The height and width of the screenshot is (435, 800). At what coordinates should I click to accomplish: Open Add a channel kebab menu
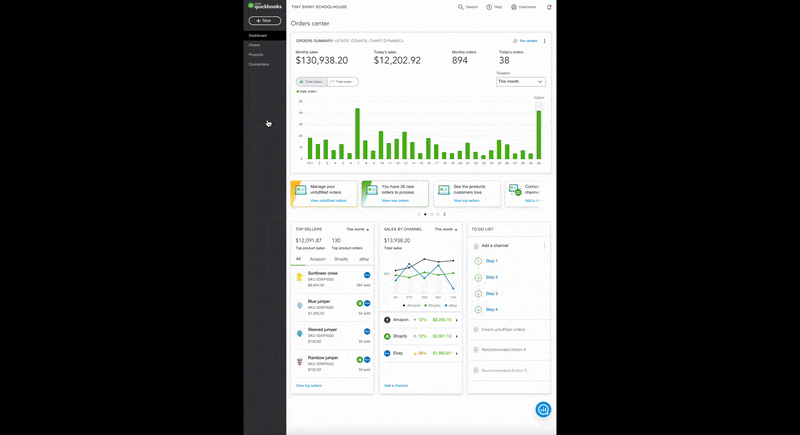544,246
